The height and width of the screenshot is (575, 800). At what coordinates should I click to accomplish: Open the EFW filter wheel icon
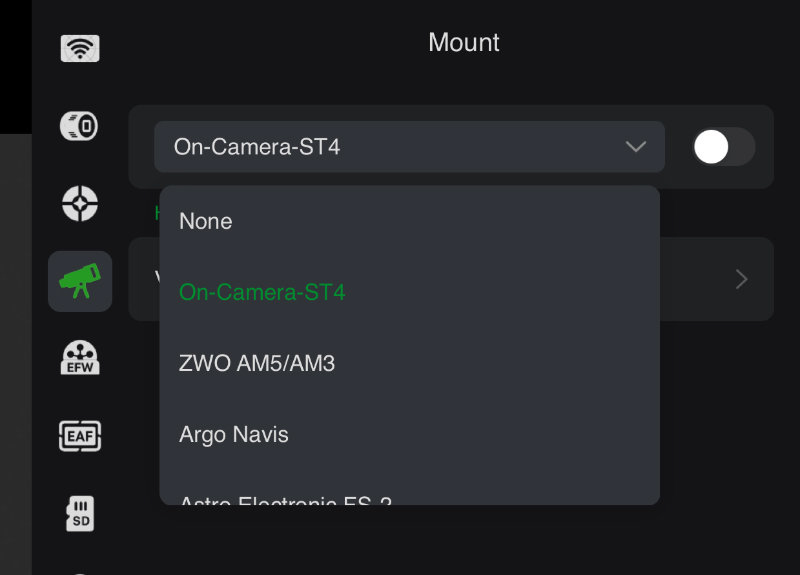pyautogui.click(x=80, y=358)
